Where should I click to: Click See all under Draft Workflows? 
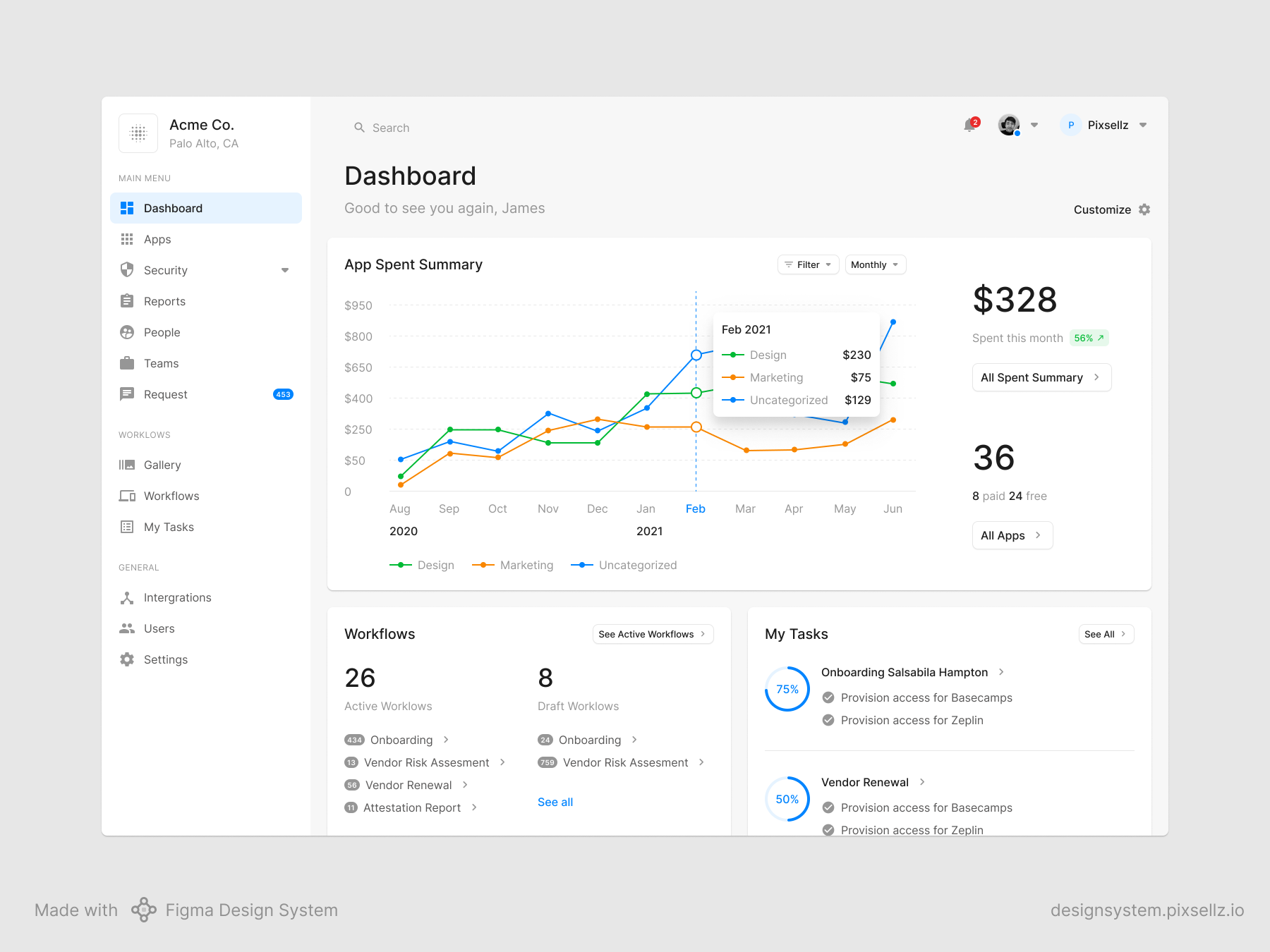[555, 802]
